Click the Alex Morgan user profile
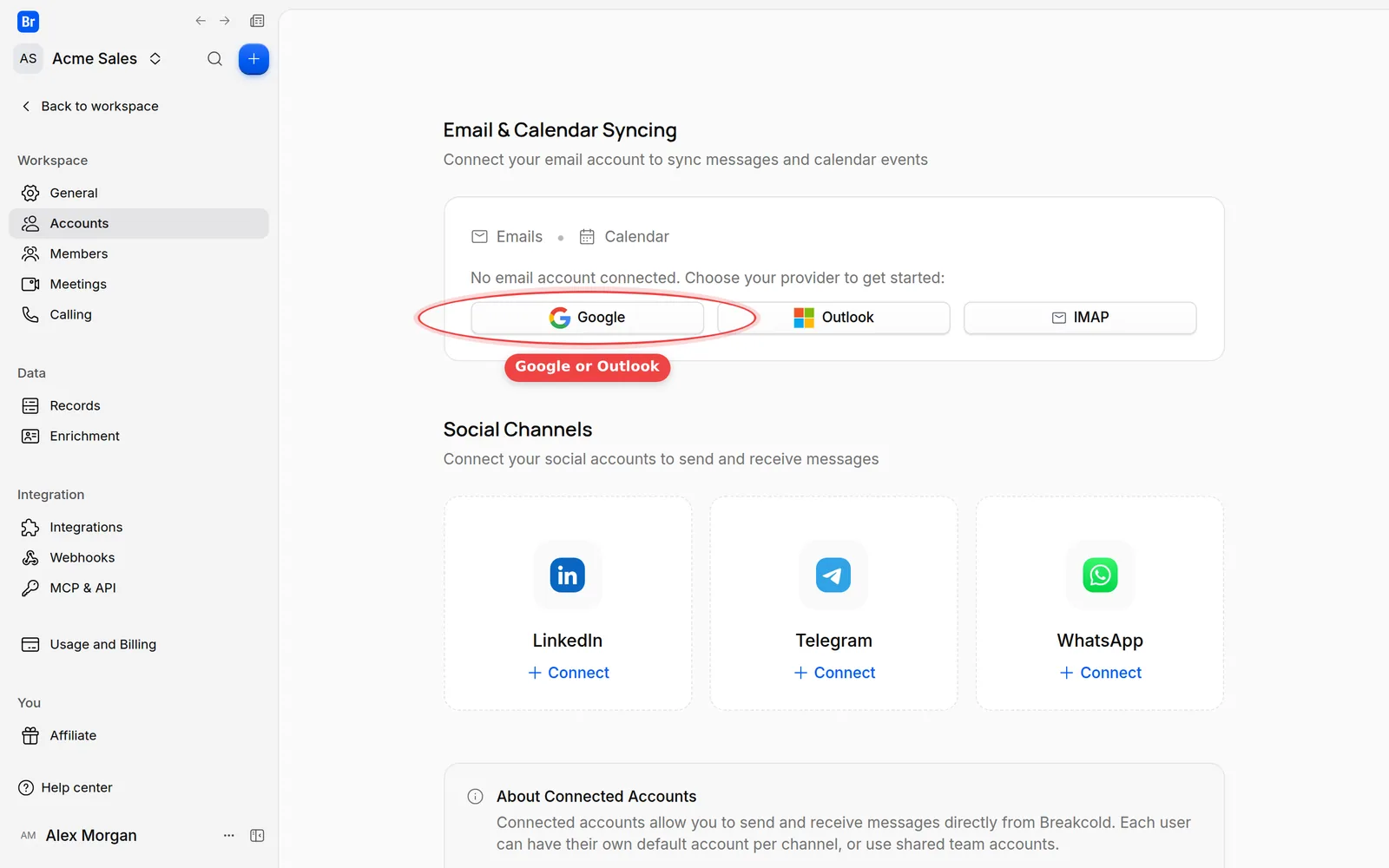Viewport: 1389px width, 868px height. [78, 835]
